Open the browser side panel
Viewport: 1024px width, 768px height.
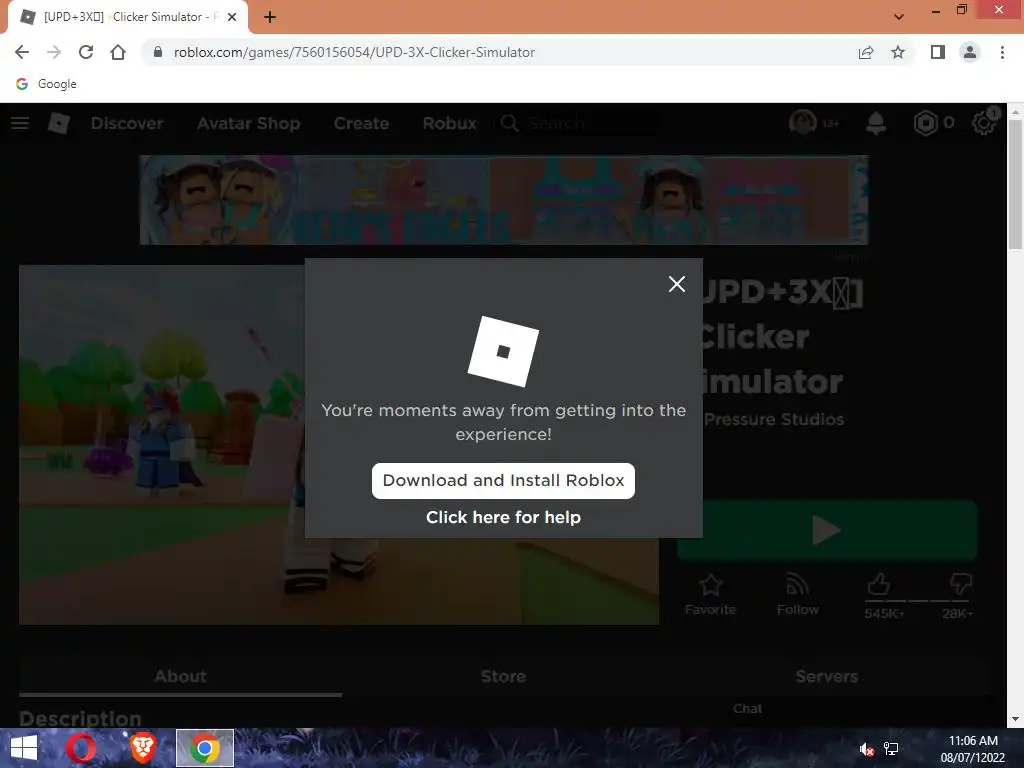938,52
